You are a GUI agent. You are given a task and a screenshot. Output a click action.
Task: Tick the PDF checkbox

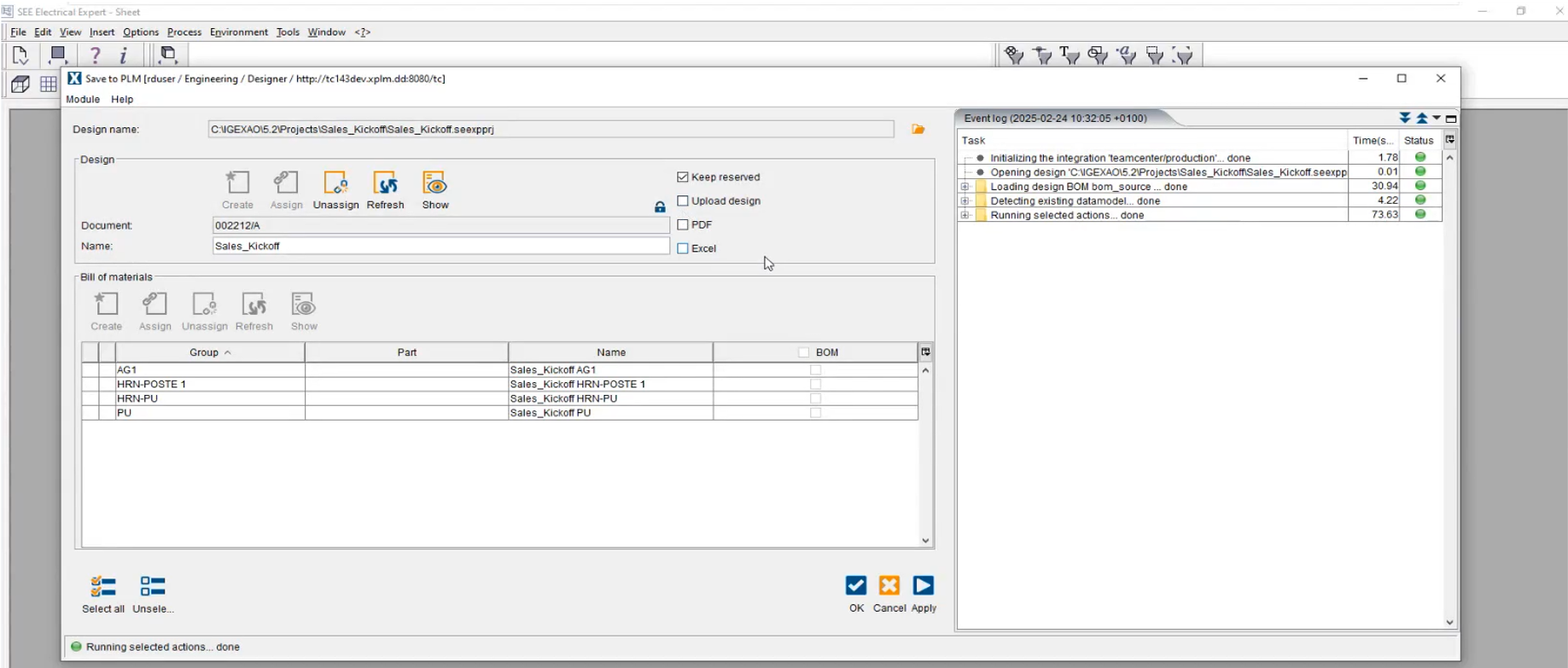683,225
